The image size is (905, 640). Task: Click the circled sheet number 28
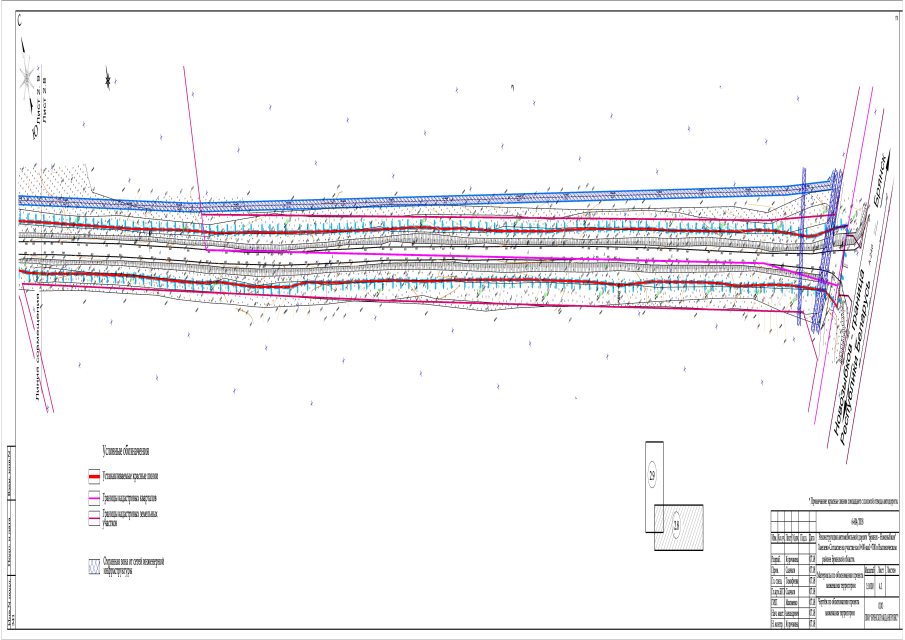tap(676, 526)
